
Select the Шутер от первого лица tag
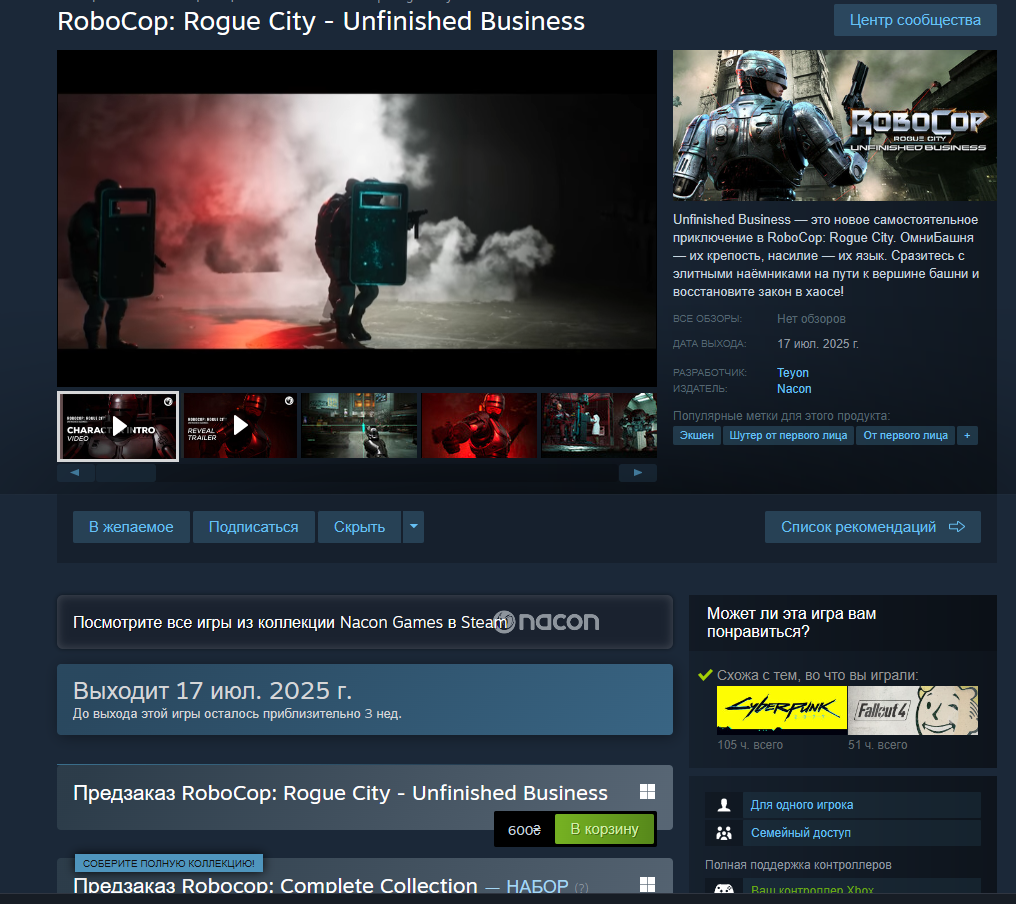pos(788,435)
